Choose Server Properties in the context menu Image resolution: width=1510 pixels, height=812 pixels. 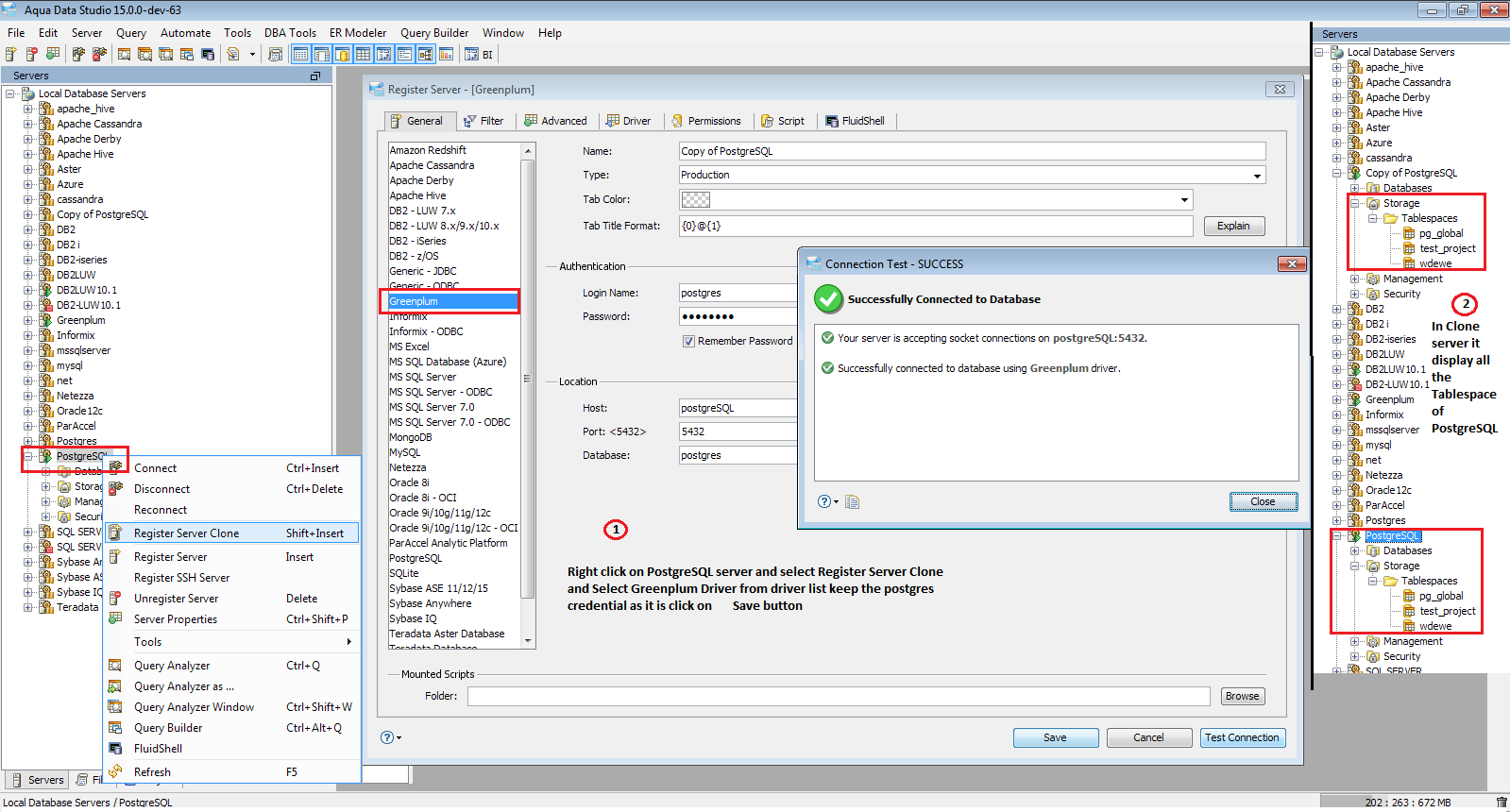(x=231, y=619)
